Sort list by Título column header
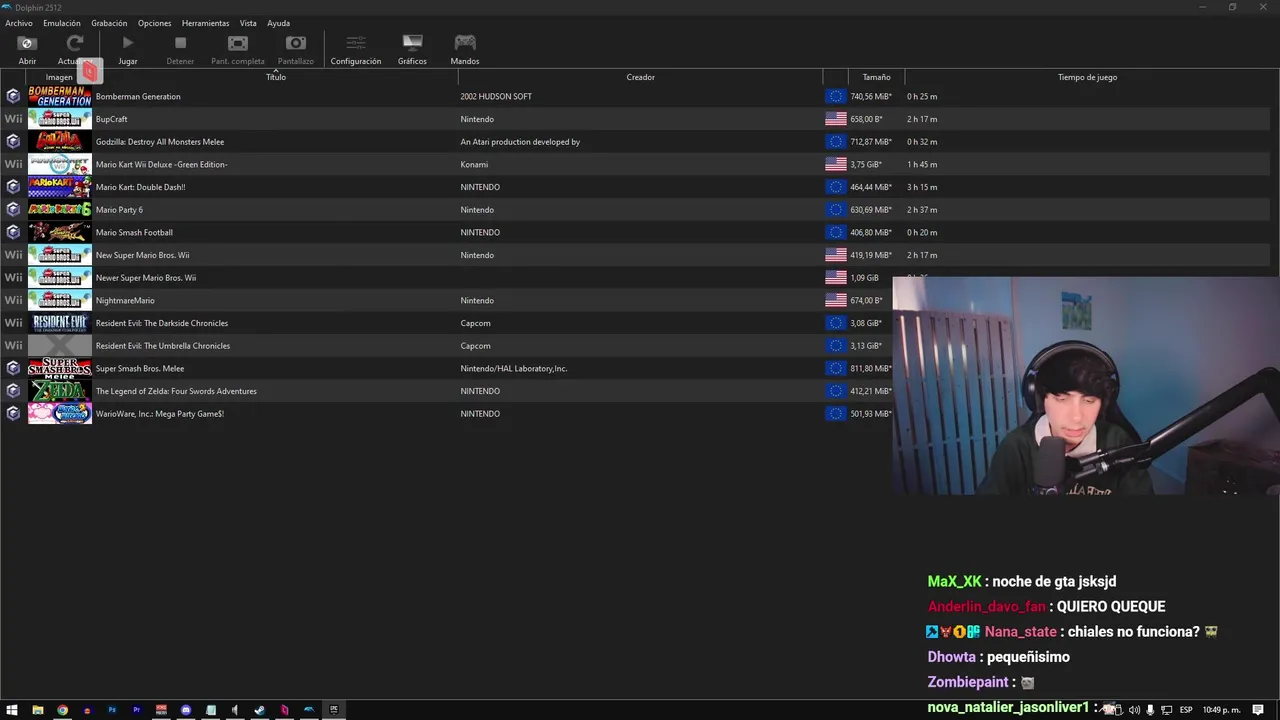The width and height of the screenshot is (1280, 720). click(276, 77)
